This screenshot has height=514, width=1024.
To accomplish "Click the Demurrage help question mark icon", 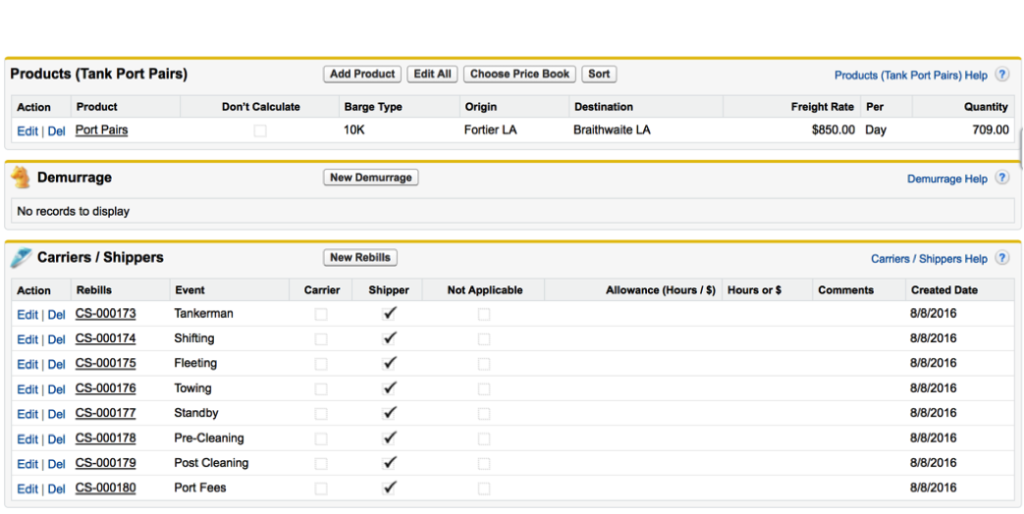I will click(x=1002, y=179).
